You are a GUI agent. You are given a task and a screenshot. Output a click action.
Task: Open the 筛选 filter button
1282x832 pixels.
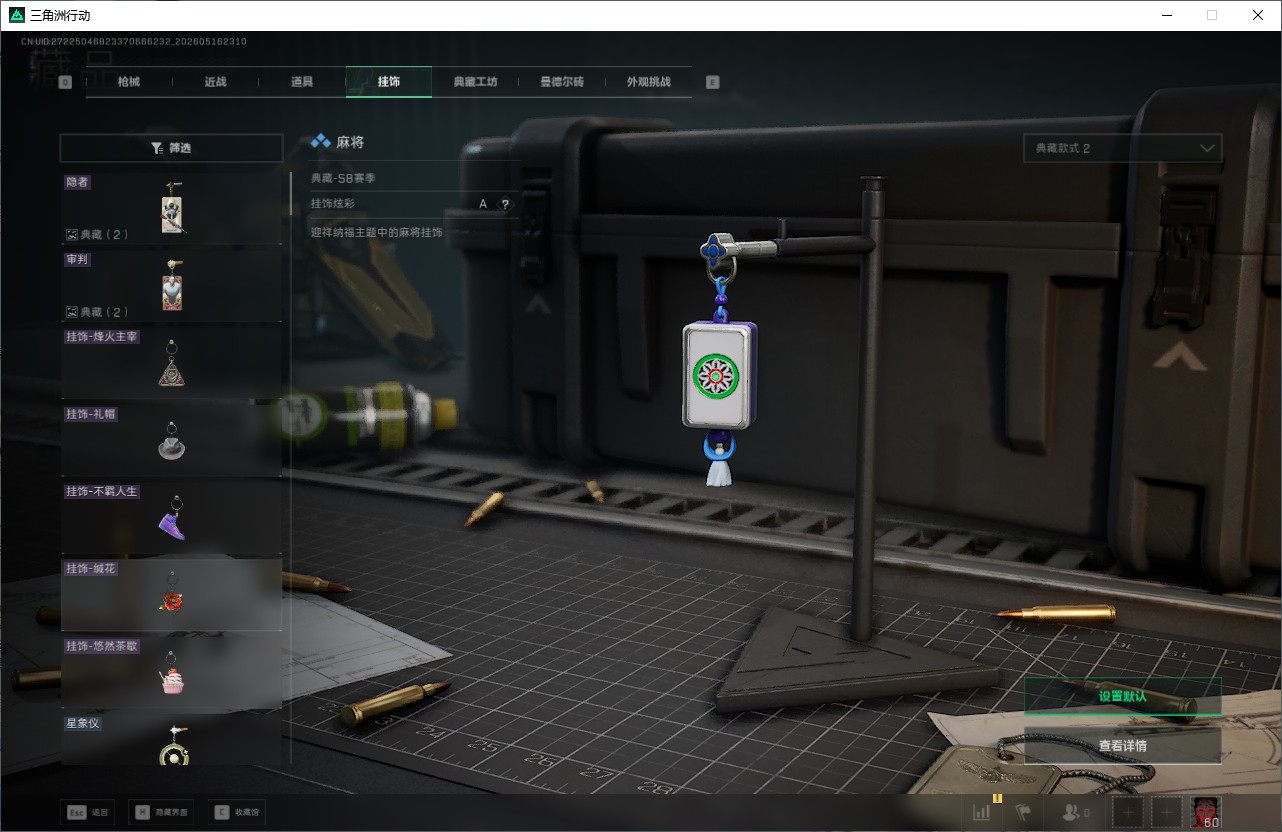coord(171,148)
